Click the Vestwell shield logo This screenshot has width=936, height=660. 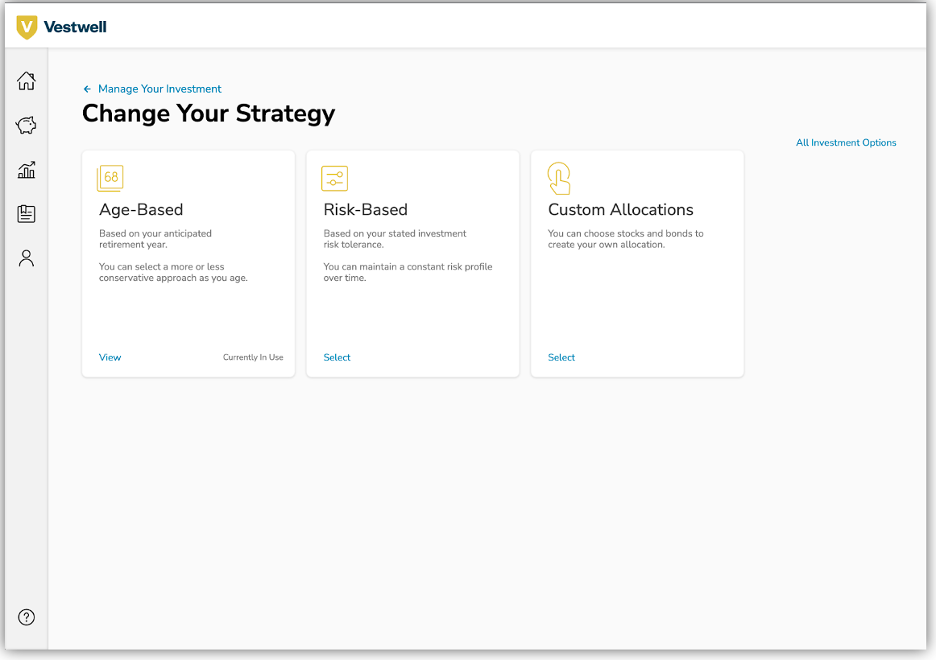pyautogui.click(x=26, y=27)
